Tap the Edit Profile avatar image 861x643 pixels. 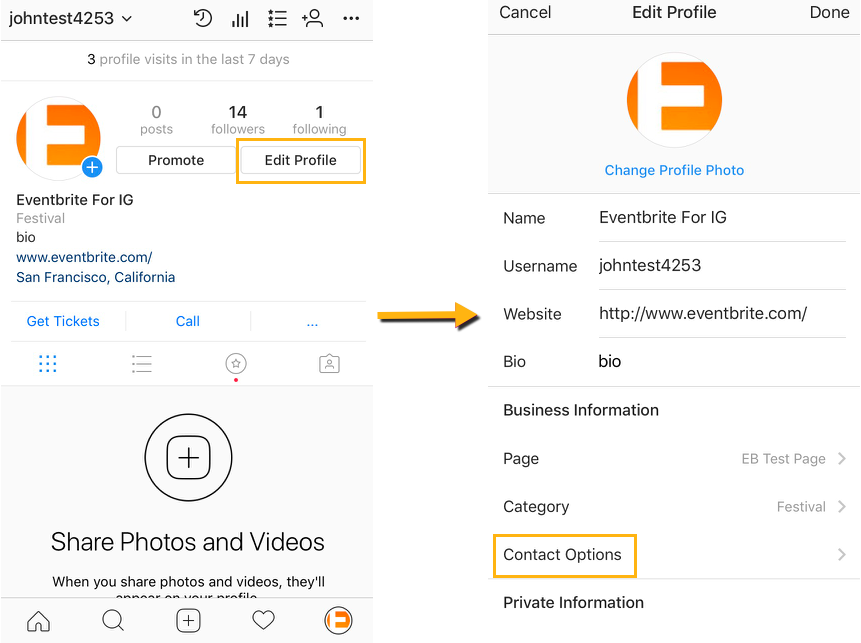point(674,100)
